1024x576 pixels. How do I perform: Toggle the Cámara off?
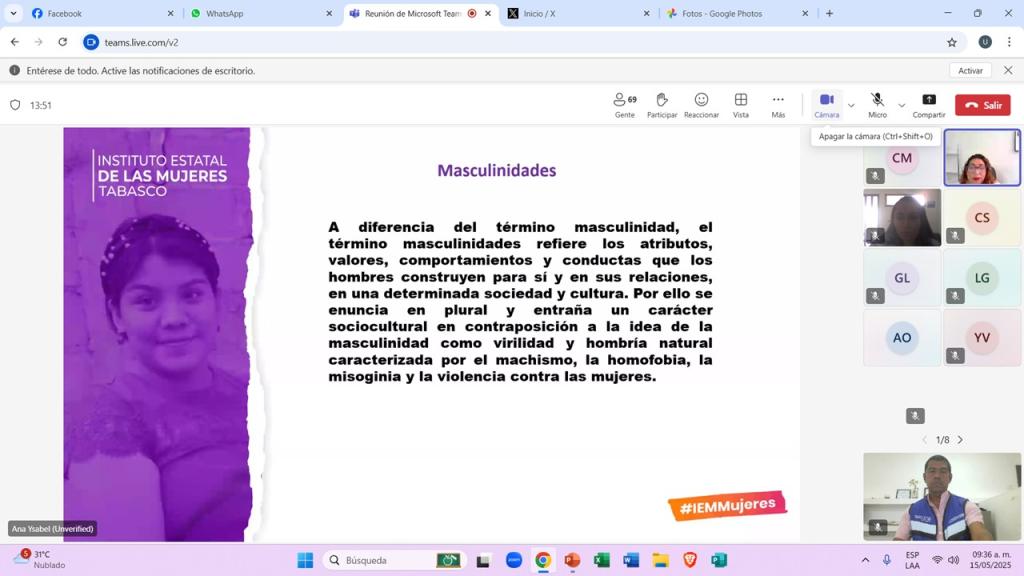[826, 103]
